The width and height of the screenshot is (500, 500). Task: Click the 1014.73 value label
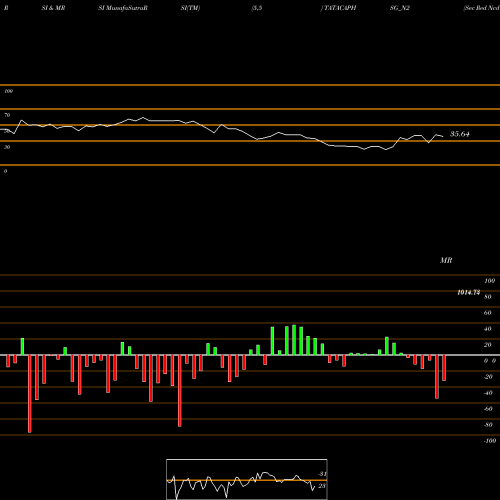pyautogui.click(x=469, y=292)
